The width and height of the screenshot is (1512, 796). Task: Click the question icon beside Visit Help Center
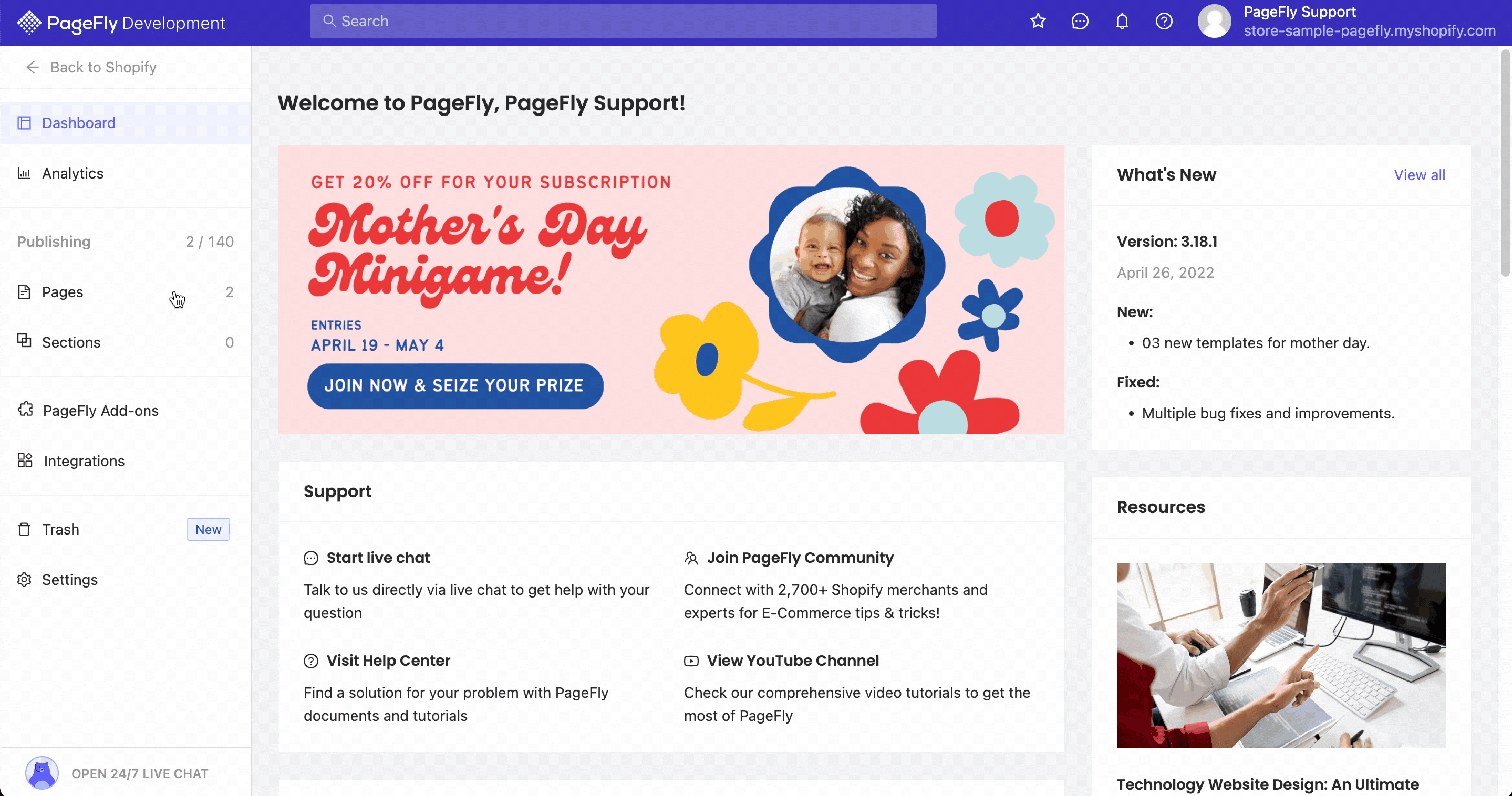(x=310, y=661)
